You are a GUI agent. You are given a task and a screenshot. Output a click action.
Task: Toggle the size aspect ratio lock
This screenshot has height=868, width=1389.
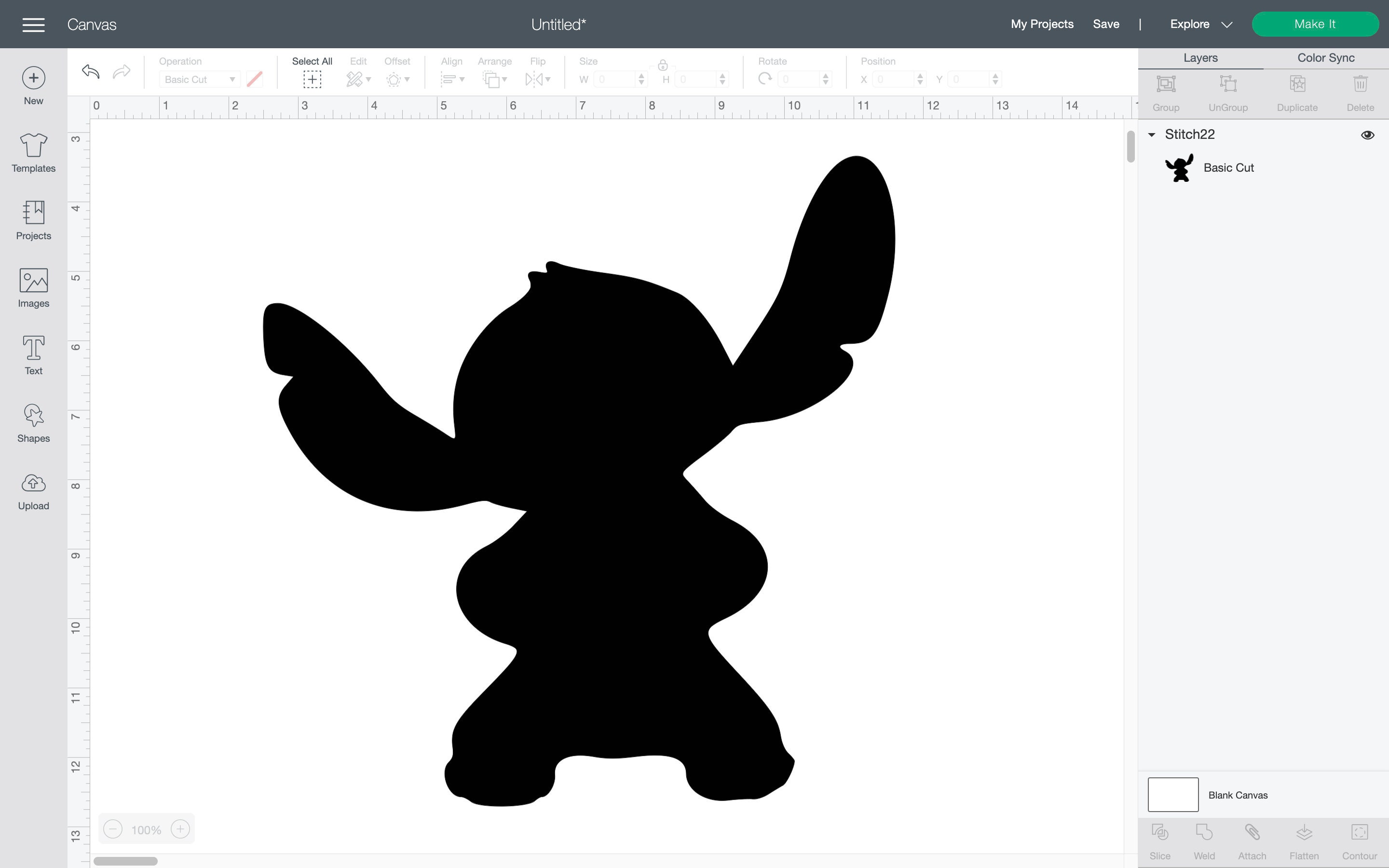[663, 65]
